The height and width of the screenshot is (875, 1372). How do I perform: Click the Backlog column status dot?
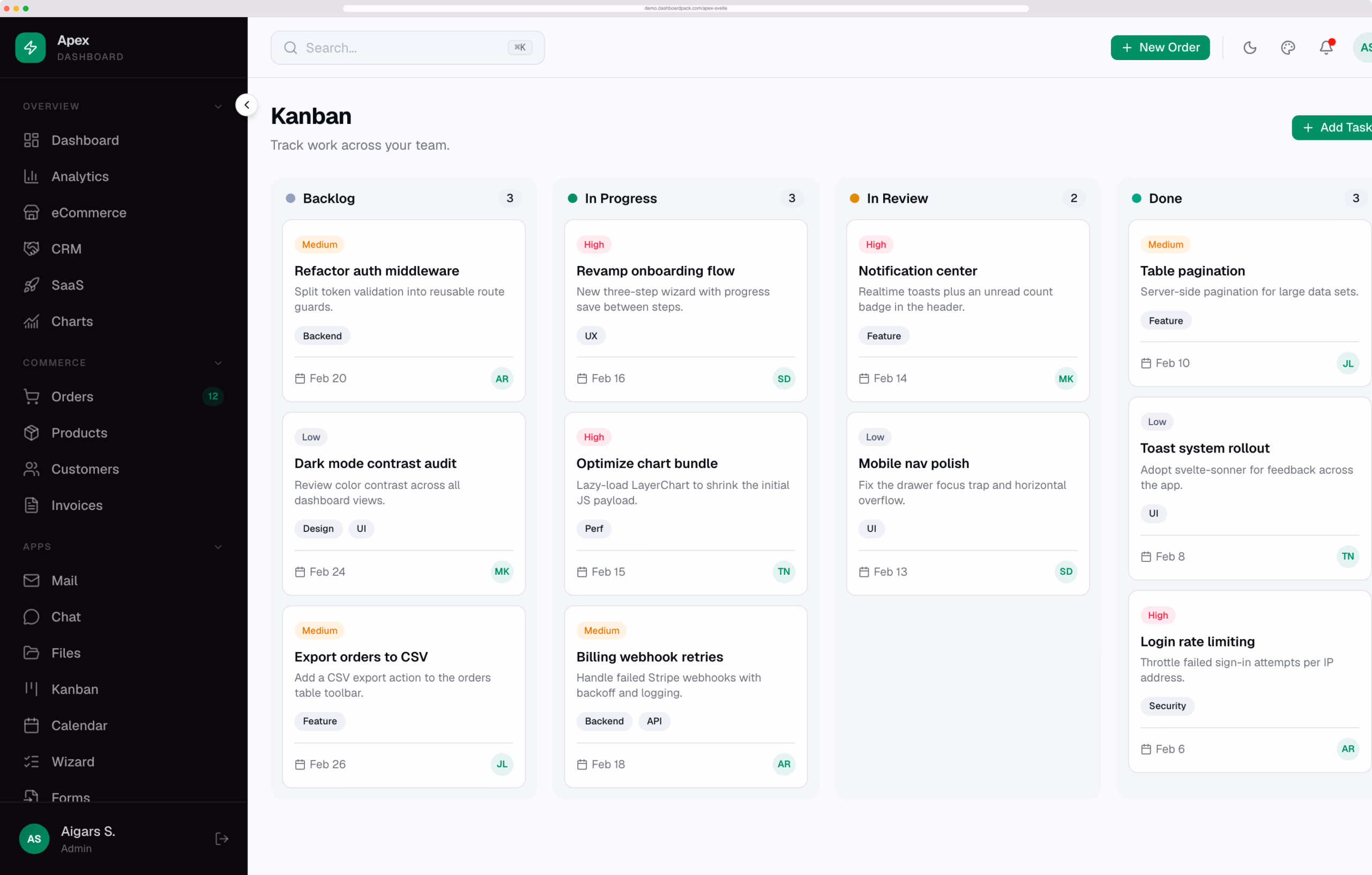290,198
